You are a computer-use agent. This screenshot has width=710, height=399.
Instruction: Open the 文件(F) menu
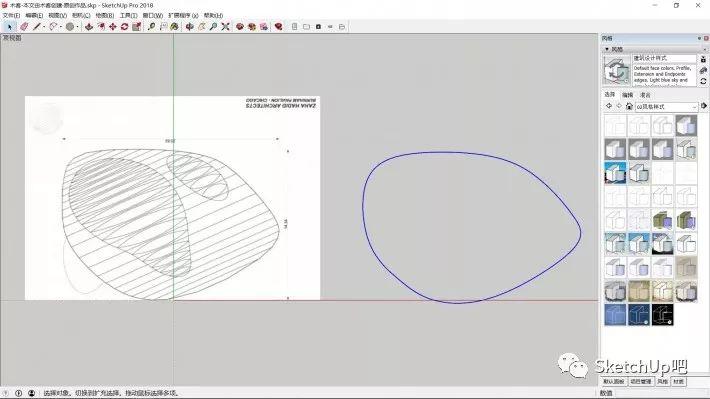11,15
